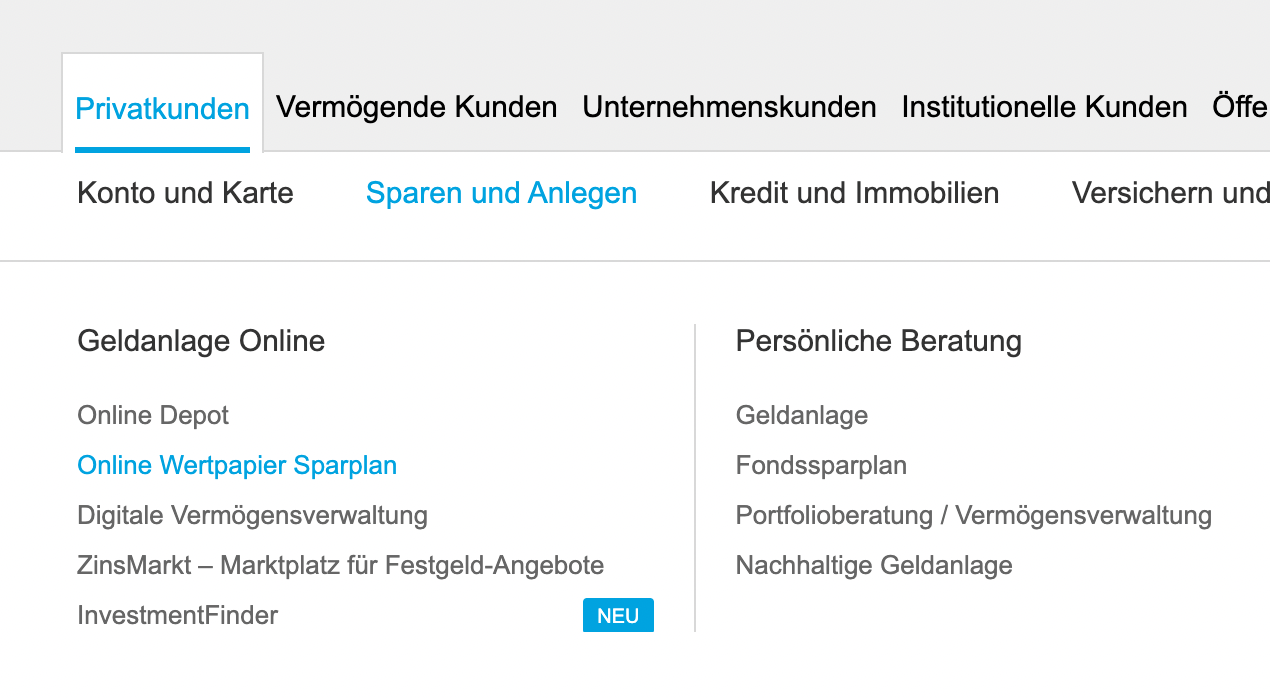
Task: Open the Nachhaltige Geldanlage page
Action: [873, 565]
